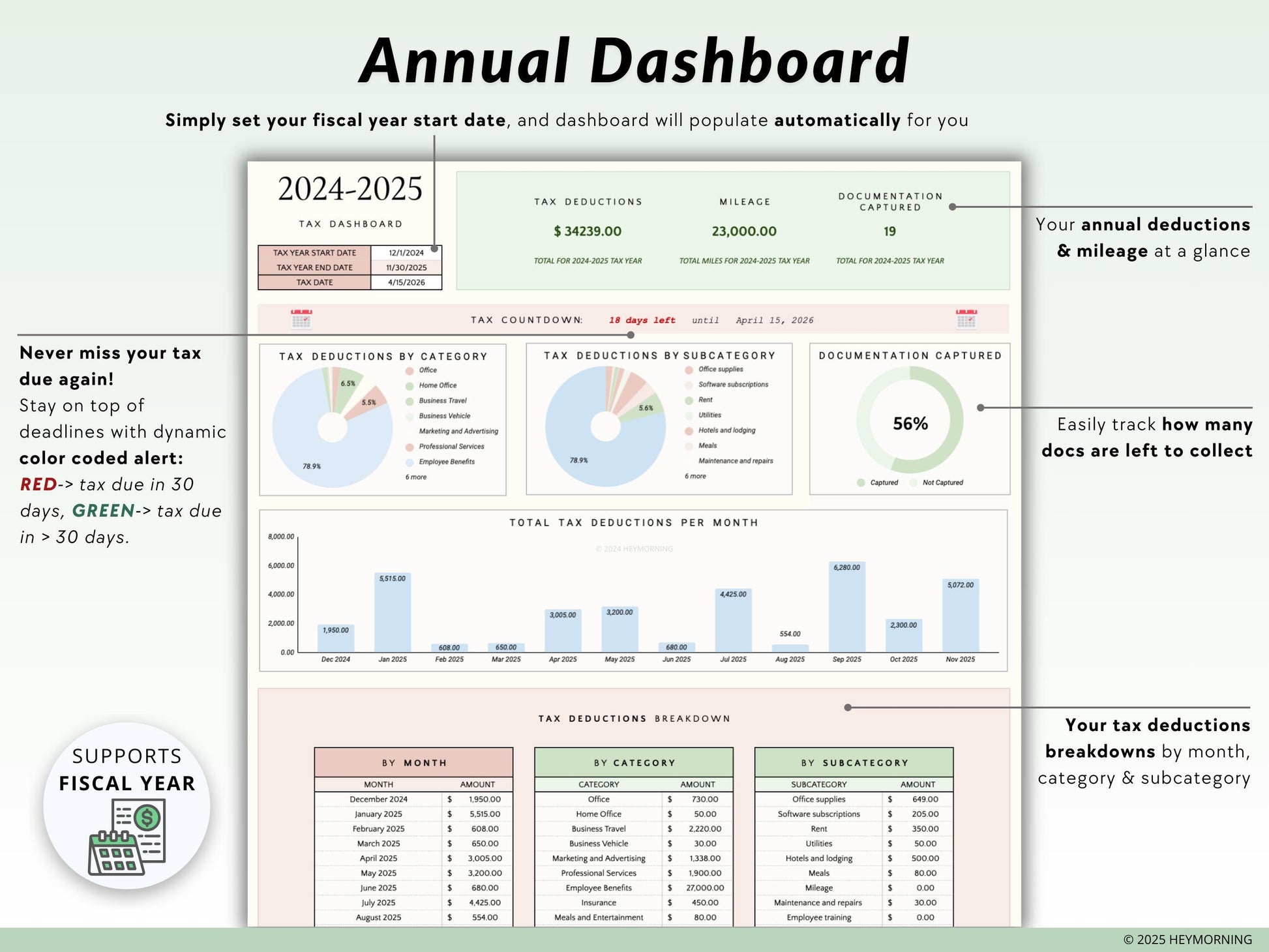Click the Oct 2025 bar labeled 2,300.00

coord(904,636)
